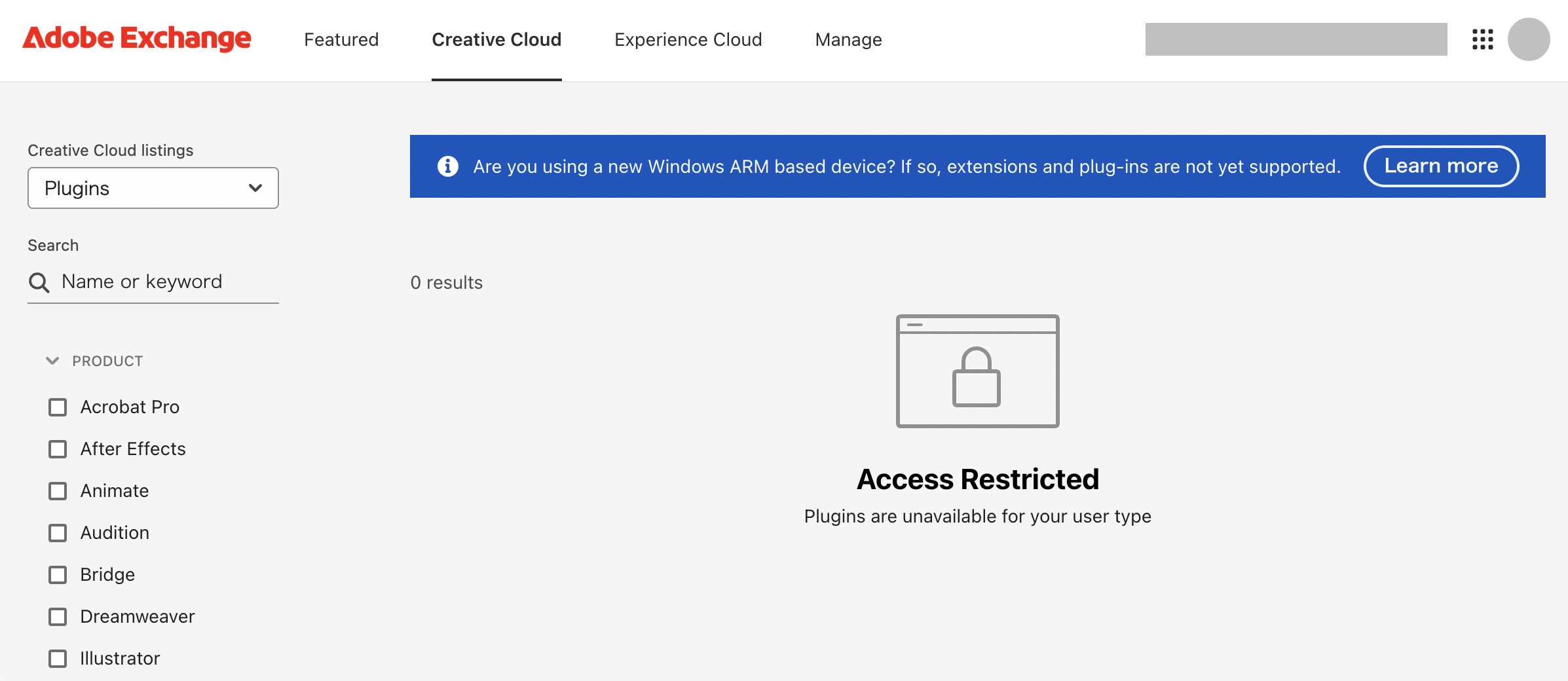Screen dimensions: 1568x681
Task: Collapse the PRODUCT filter section
Action: tap(52, 361)
